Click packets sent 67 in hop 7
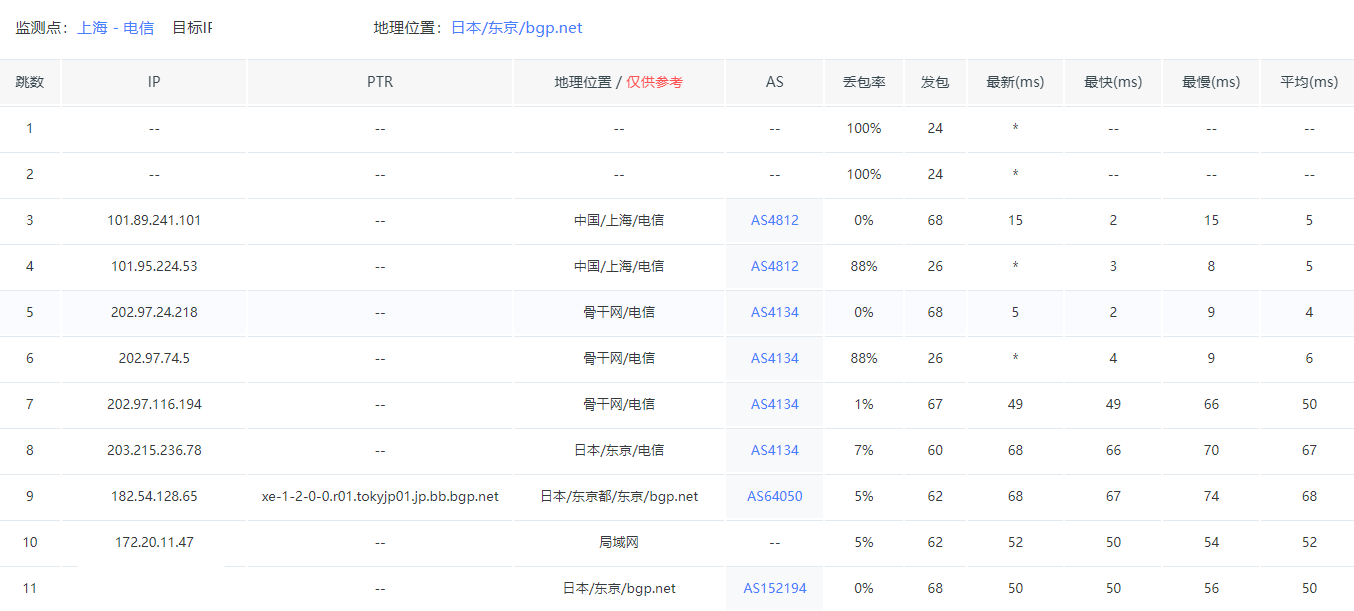 [x=935, y=404]
